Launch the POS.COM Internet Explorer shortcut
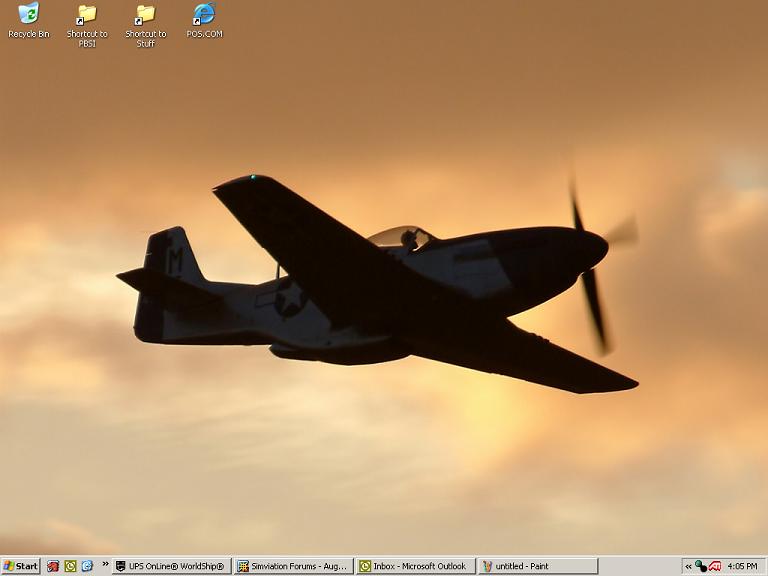This screenshot has width=768, height=576. click(x=204, y=14)
